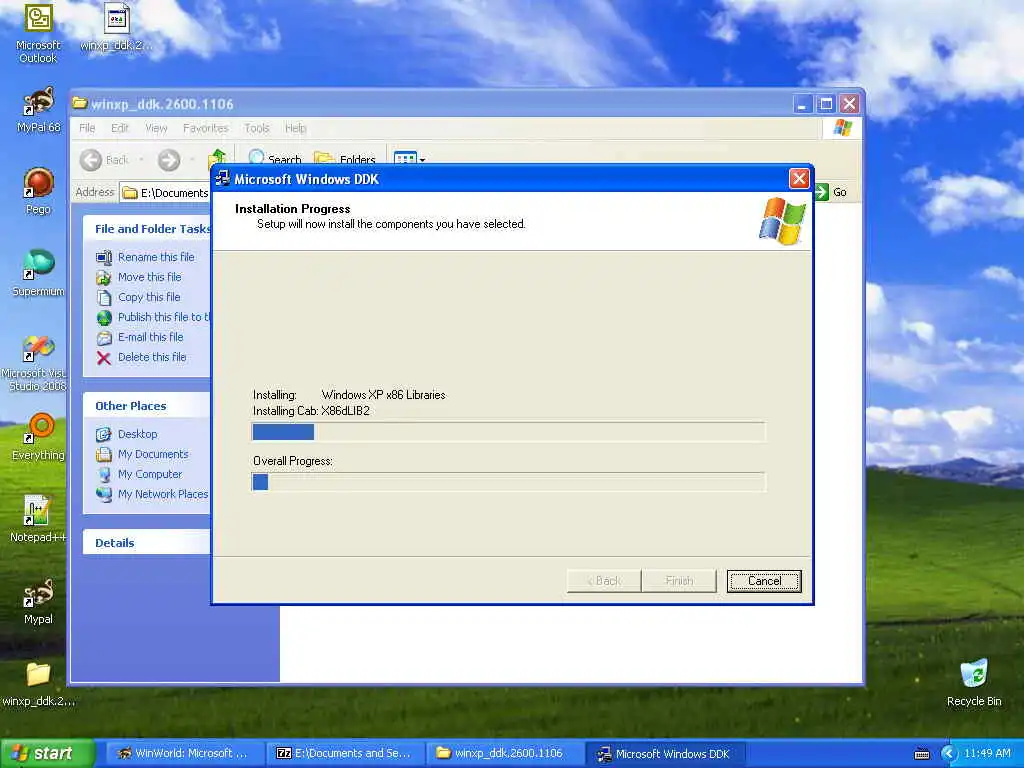Open the Tools menu in Explorer
The image size is (1024, 768).
click(257, 128)
